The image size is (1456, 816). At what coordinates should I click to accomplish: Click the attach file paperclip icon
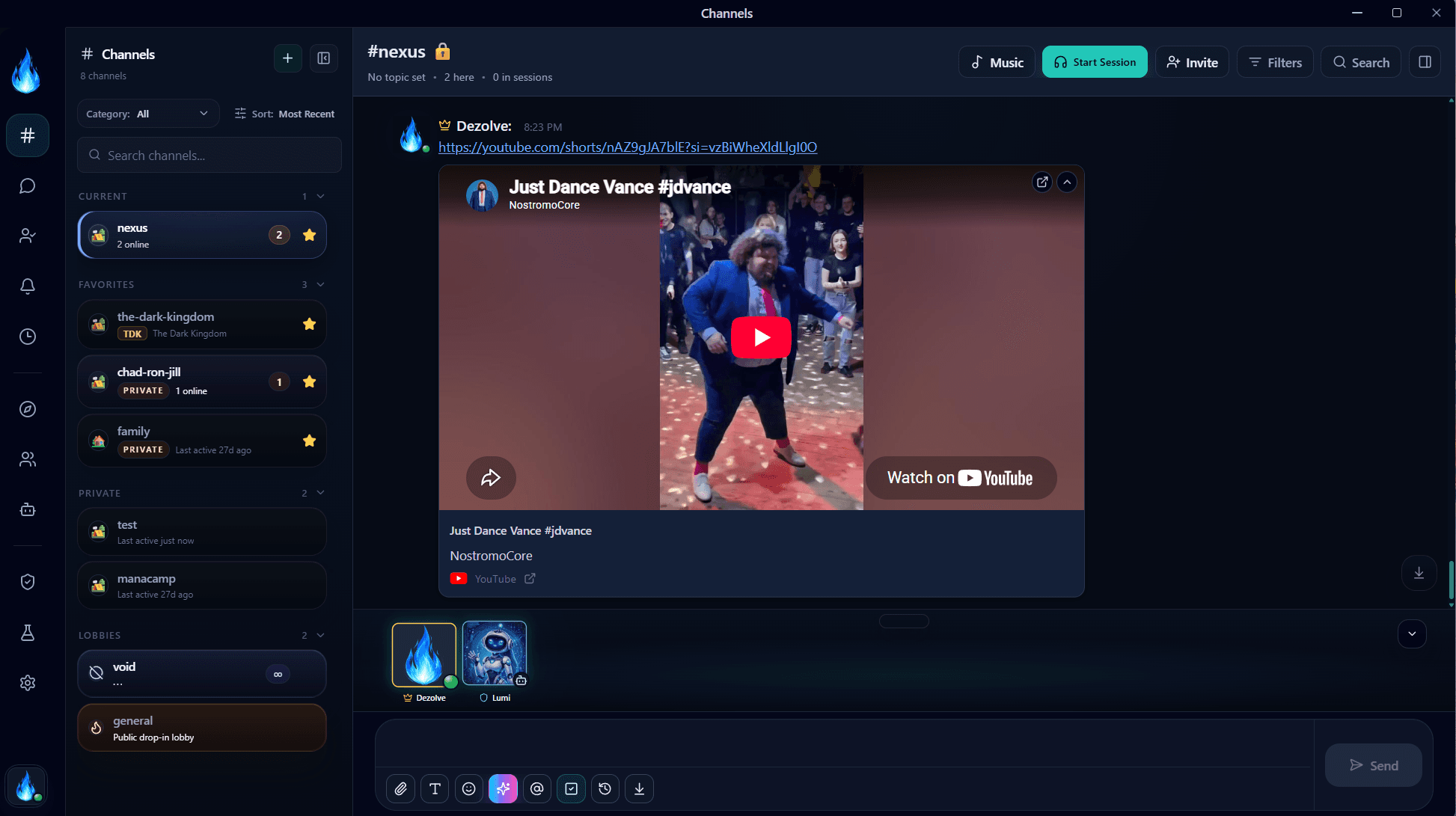401,788
